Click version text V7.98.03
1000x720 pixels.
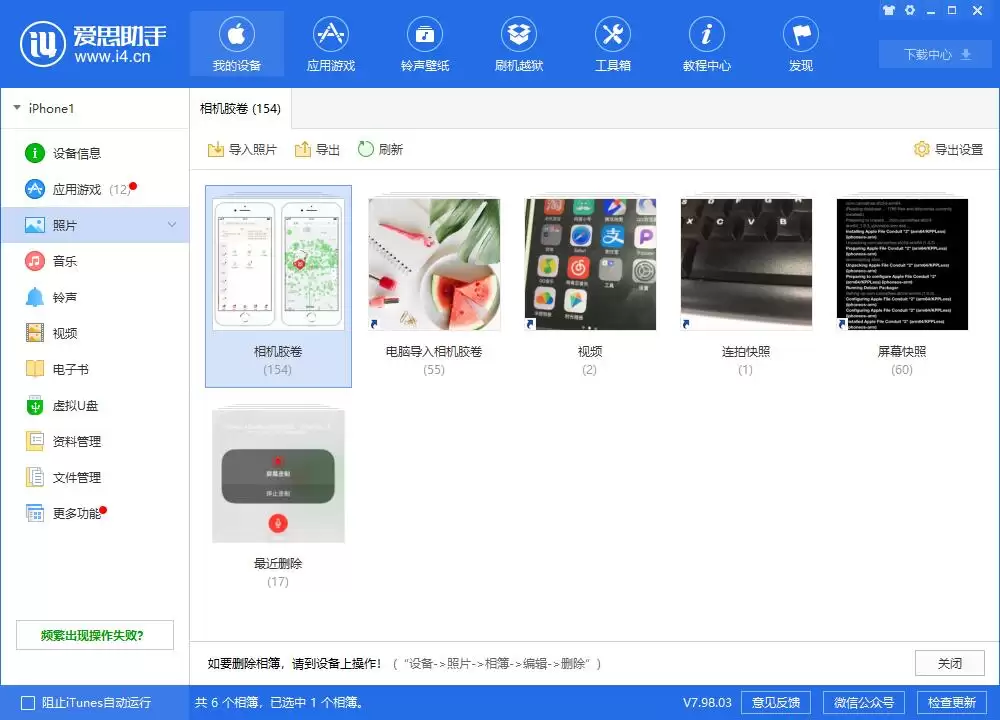(707, 703)
